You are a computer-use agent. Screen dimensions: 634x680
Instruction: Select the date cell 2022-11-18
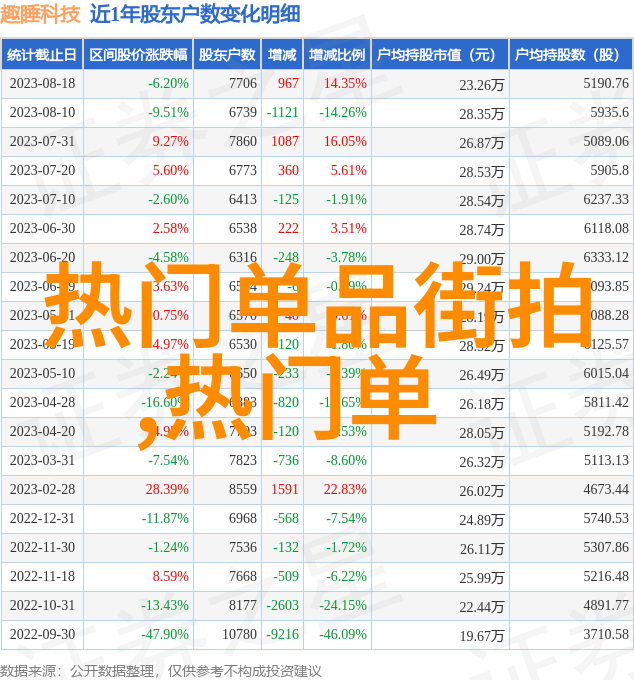click(x=42, y=577)
